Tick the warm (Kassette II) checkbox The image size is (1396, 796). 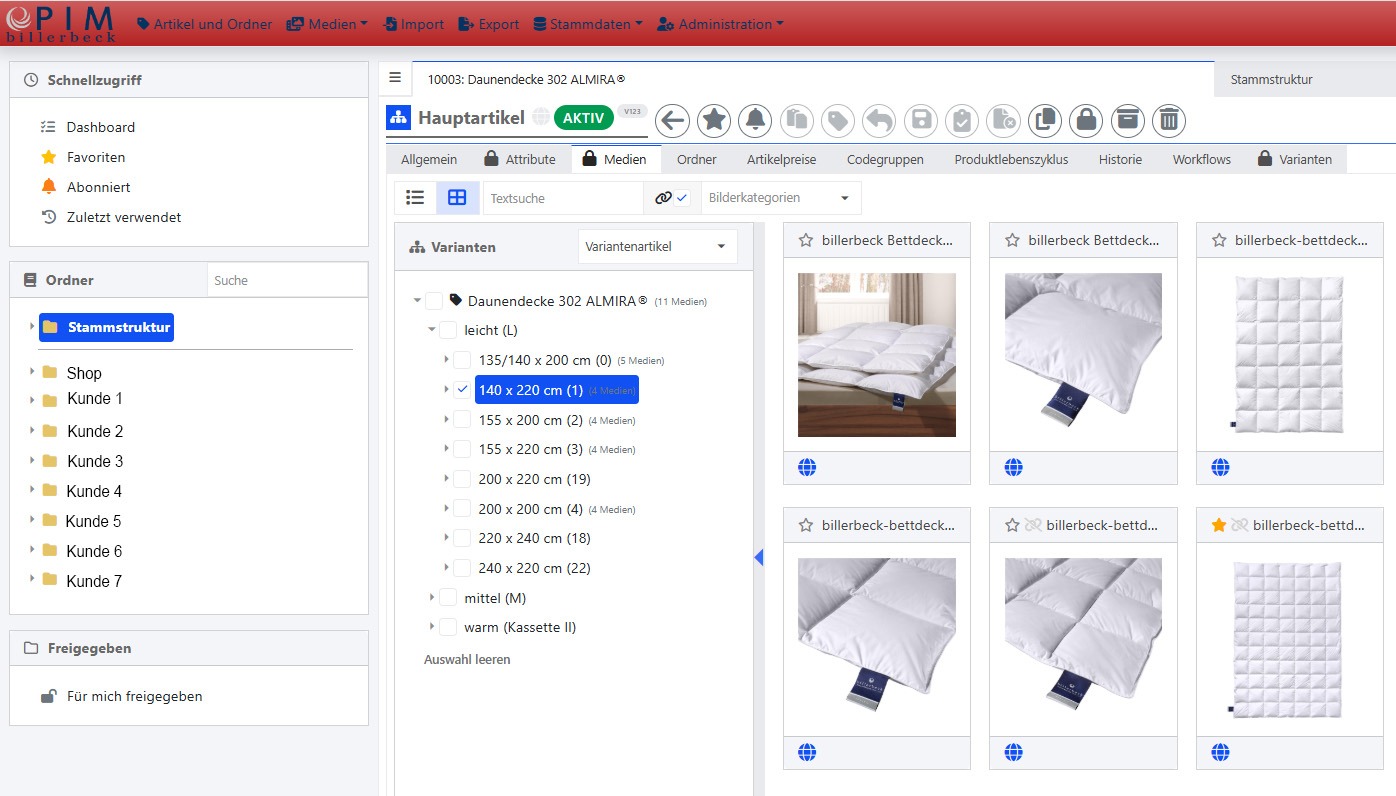448,628
